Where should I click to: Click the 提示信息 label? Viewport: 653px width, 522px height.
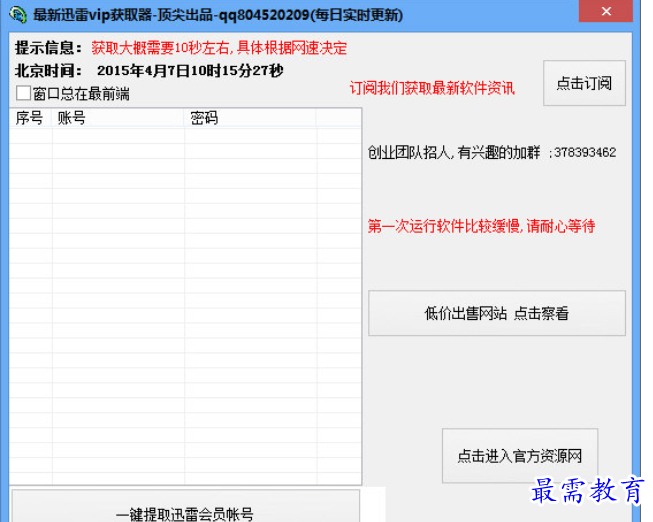[x=49, y=48]
